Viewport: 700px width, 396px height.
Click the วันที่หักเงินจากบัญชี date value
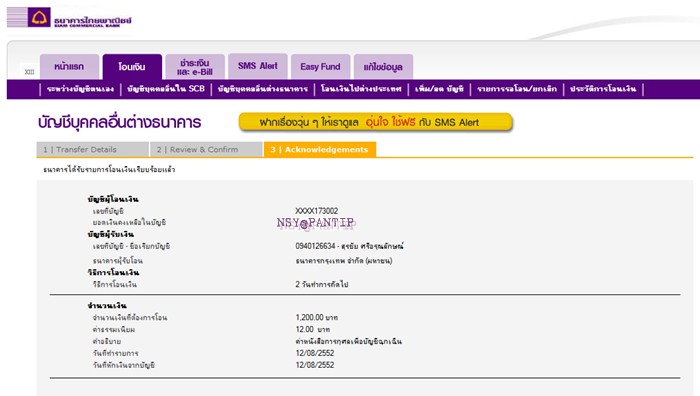[315, 365]
